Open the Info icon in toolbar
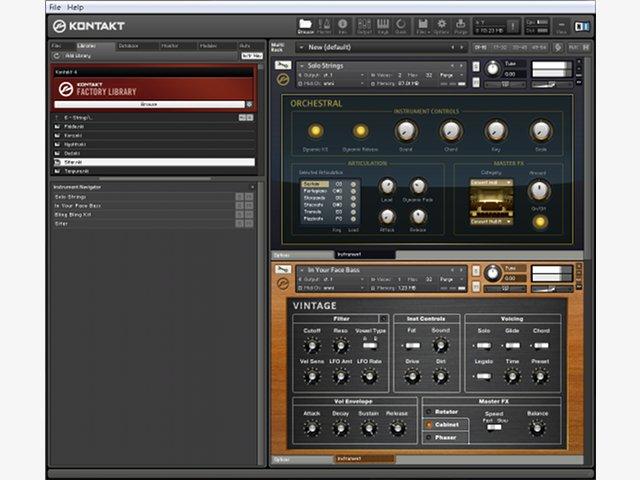This screenshot has width=640, height=480. pos(342,24)
